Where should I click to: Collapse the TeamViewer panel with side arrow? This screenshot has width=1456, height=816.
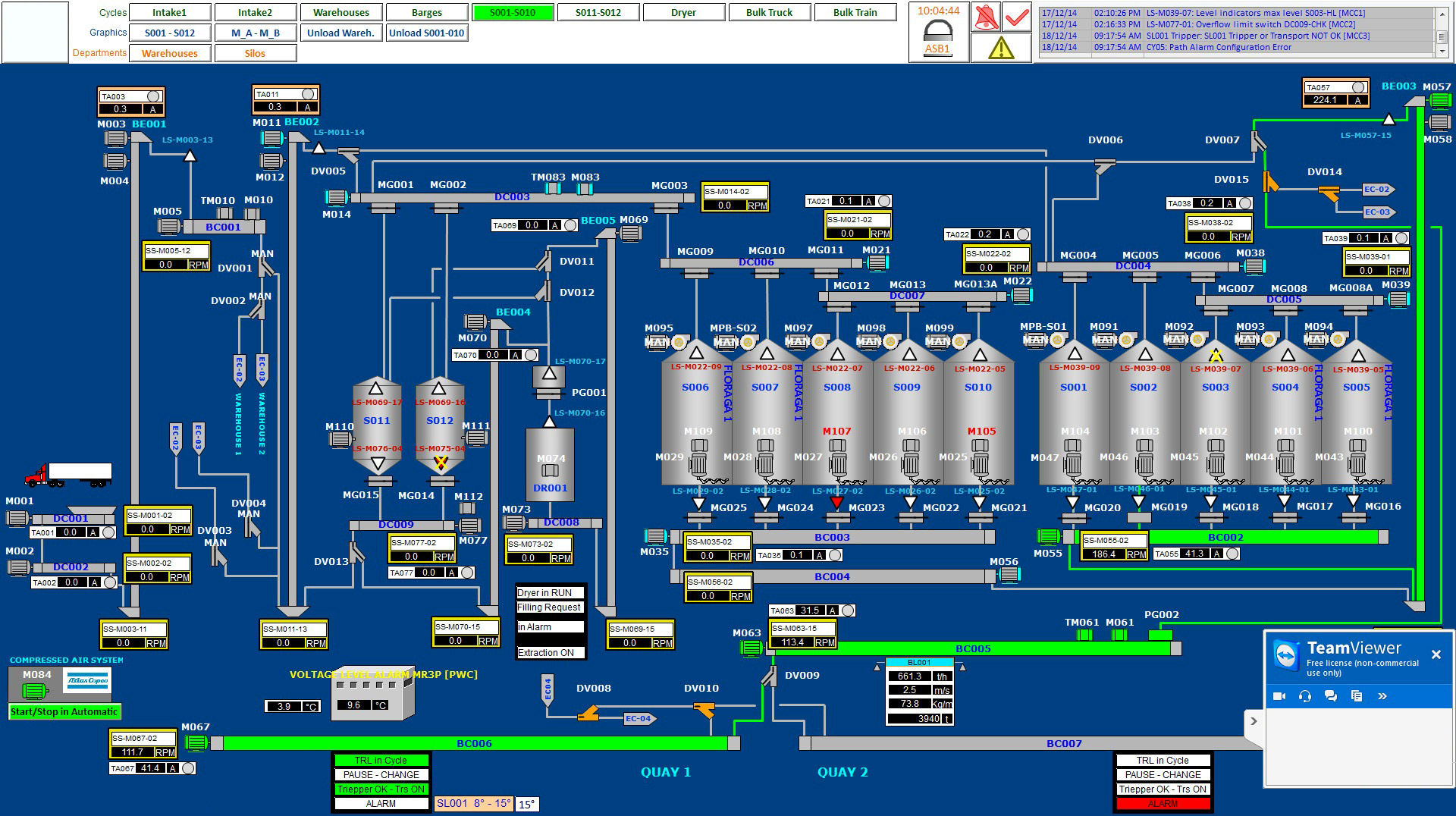coord(1254,721)
